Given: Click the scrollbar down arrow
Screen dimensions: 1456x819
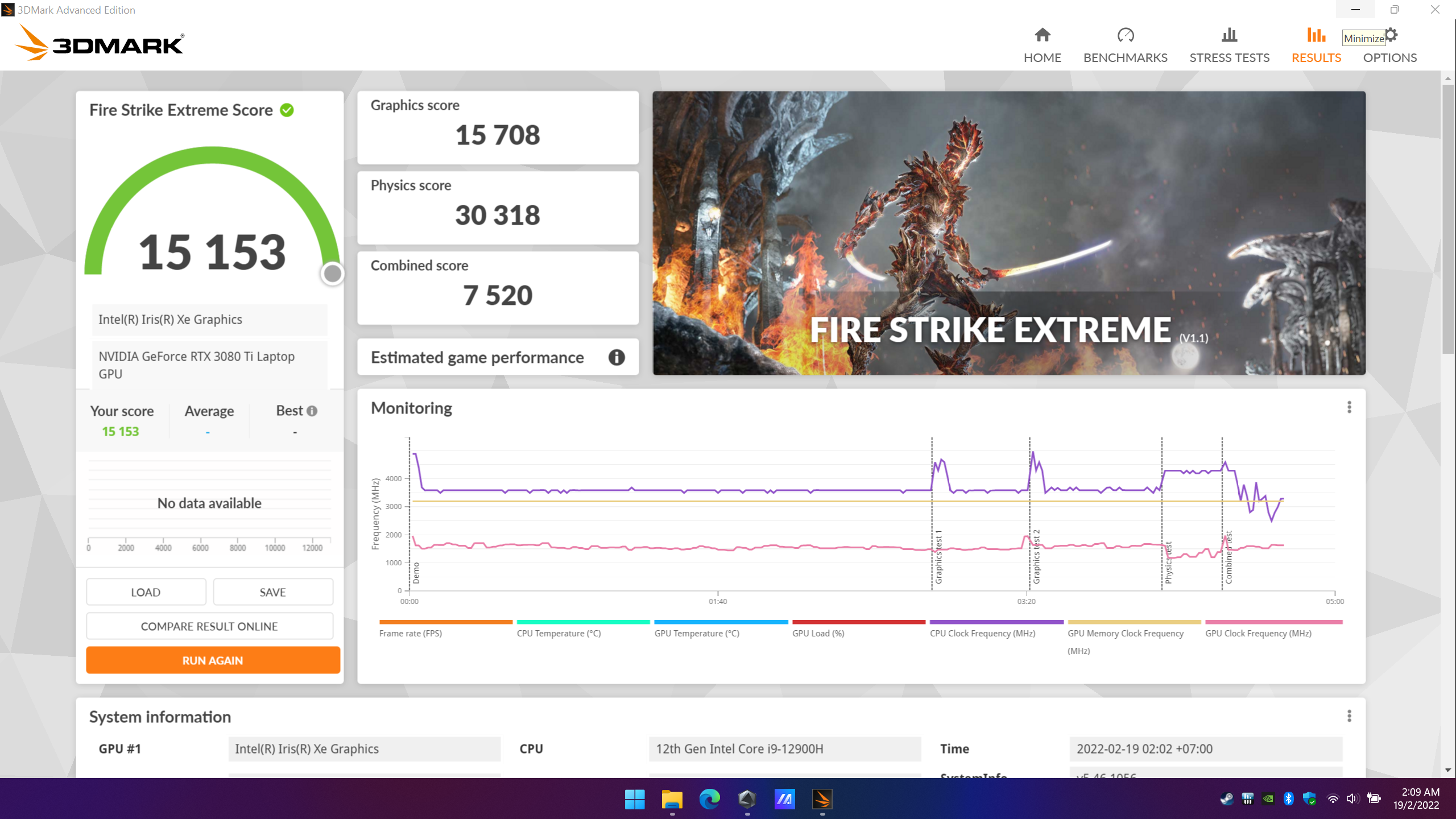Looking at the screenshot, I should click(1448, 770).
